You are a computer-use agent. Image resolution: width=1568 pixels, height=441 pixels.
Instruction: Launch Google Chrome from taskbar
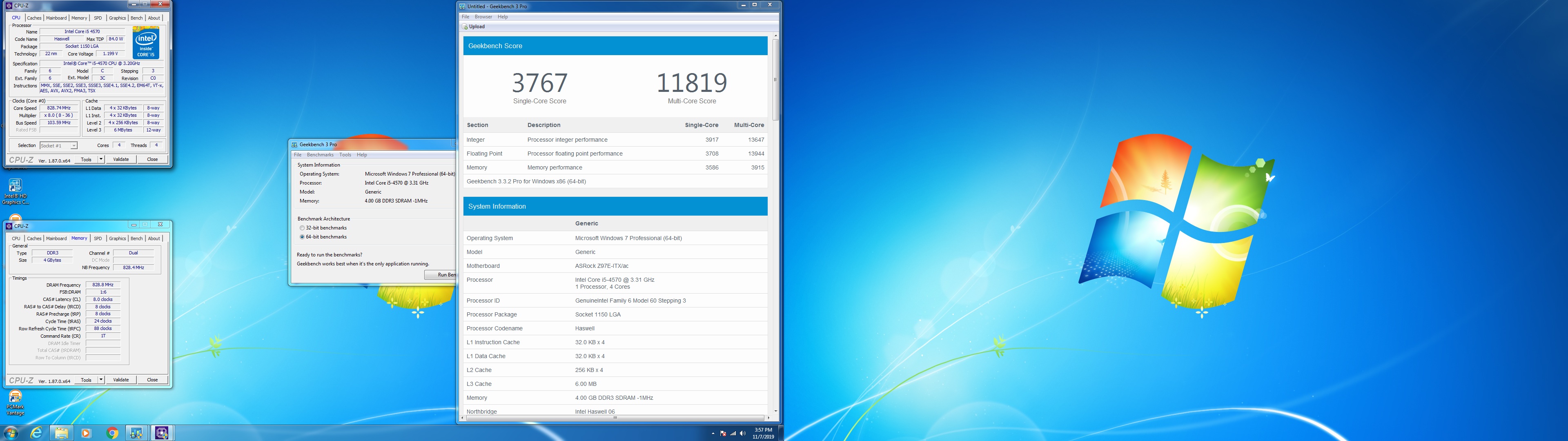(x=112, y=433)
